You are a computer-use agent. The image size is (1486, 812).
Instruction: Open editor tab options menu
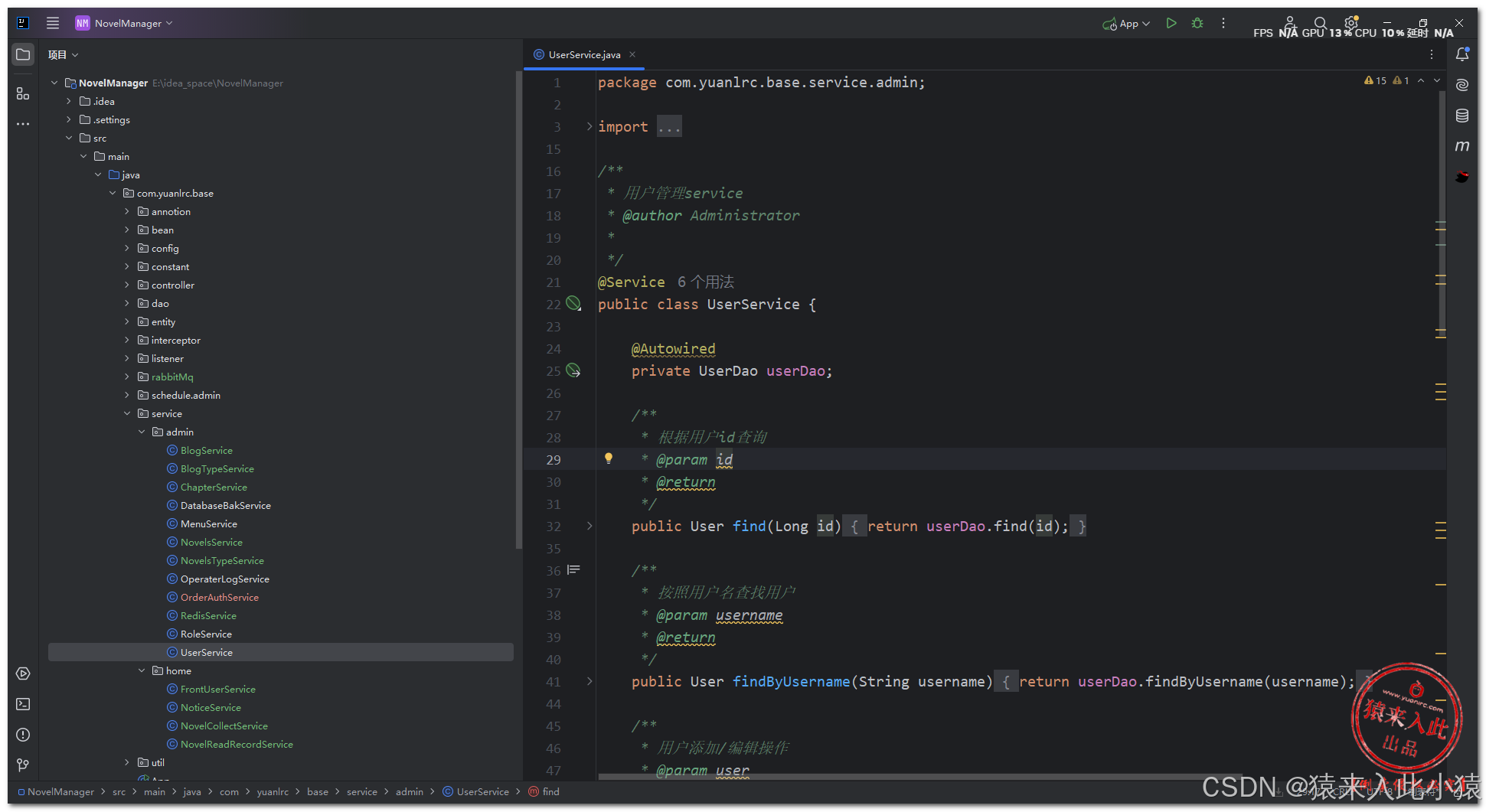(x=1432, y=54)
